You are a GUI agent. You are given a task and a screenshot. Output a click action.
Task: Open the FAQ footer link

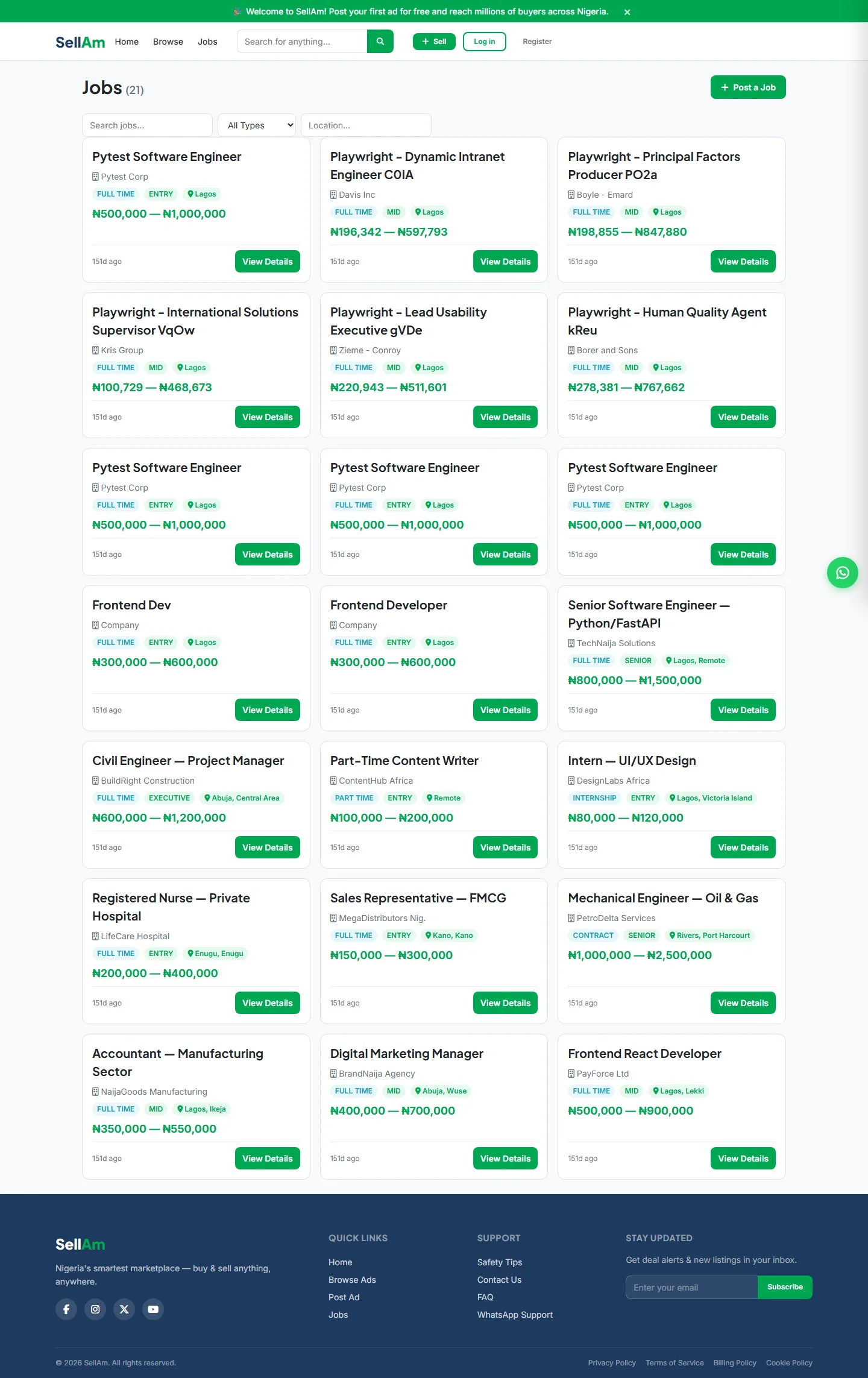click(x=485, y=1297)
